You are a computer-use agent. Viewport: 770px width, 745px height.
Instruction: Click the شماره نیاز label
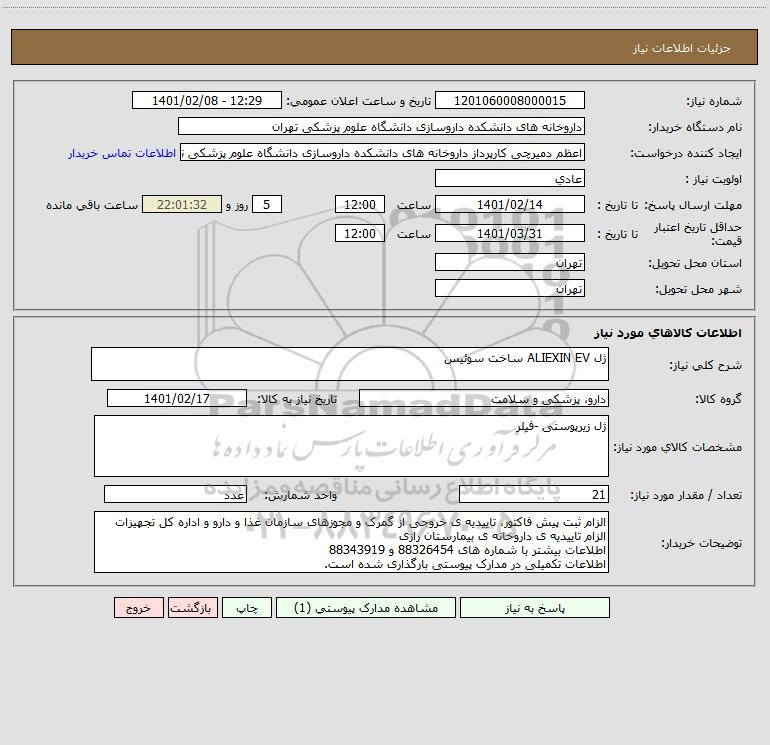(714, 102)
